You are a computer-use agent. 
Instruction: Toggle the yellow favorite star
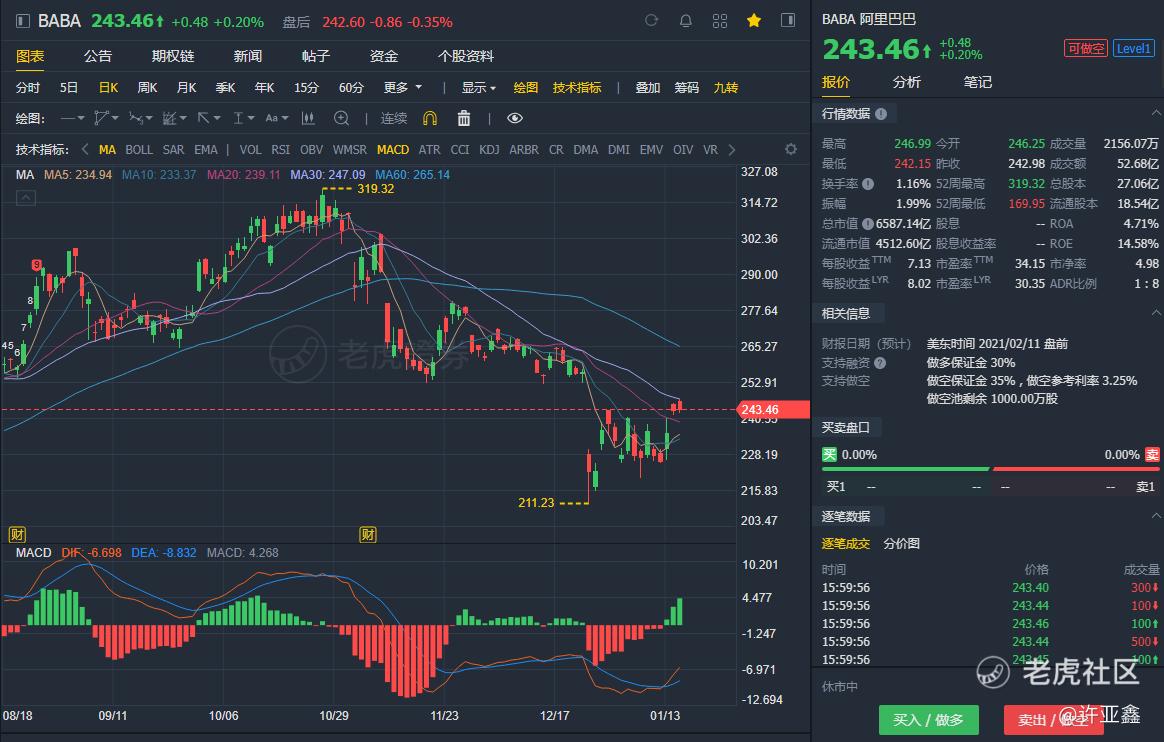tap(753, 21)
